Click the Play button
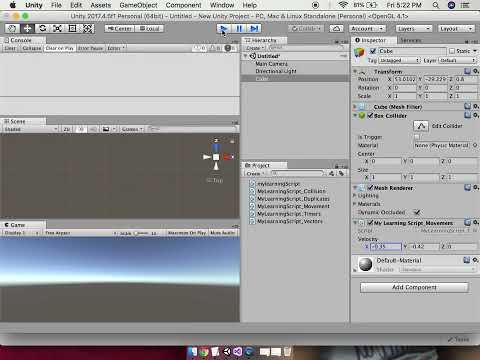 [224, 29]
